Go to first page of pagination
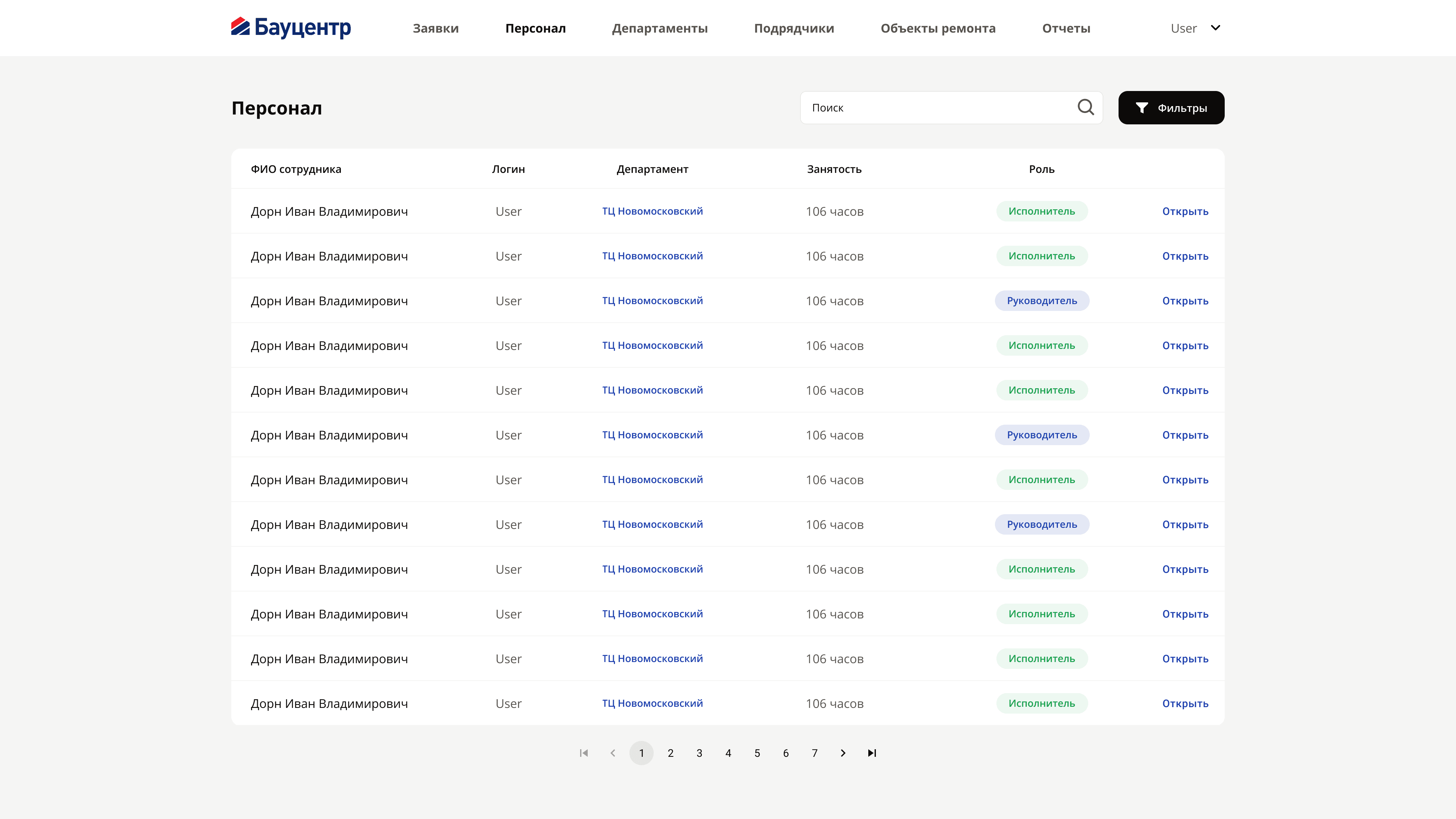Screen dimensions: 1456x819 [584, 753]
